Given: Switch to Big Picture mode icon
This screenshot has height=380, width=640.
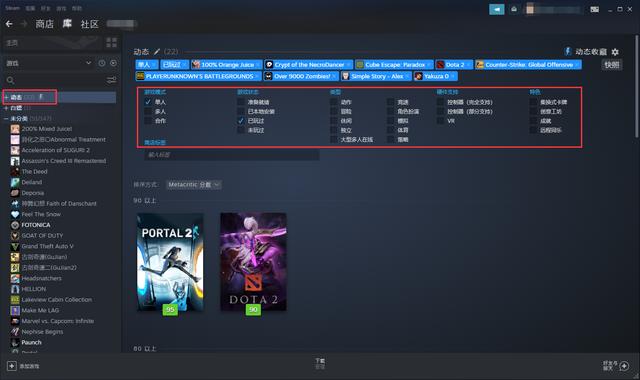Looking at the screenshot, I should [595, 9].
